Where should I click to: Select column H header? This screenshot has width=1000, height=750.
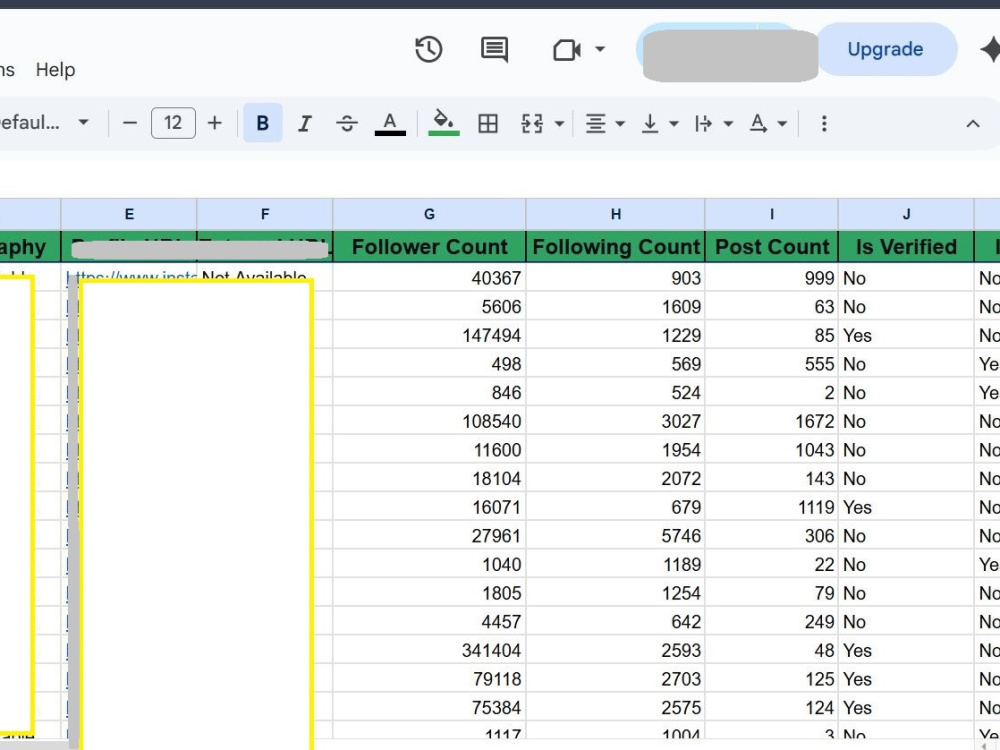[615, 214]
